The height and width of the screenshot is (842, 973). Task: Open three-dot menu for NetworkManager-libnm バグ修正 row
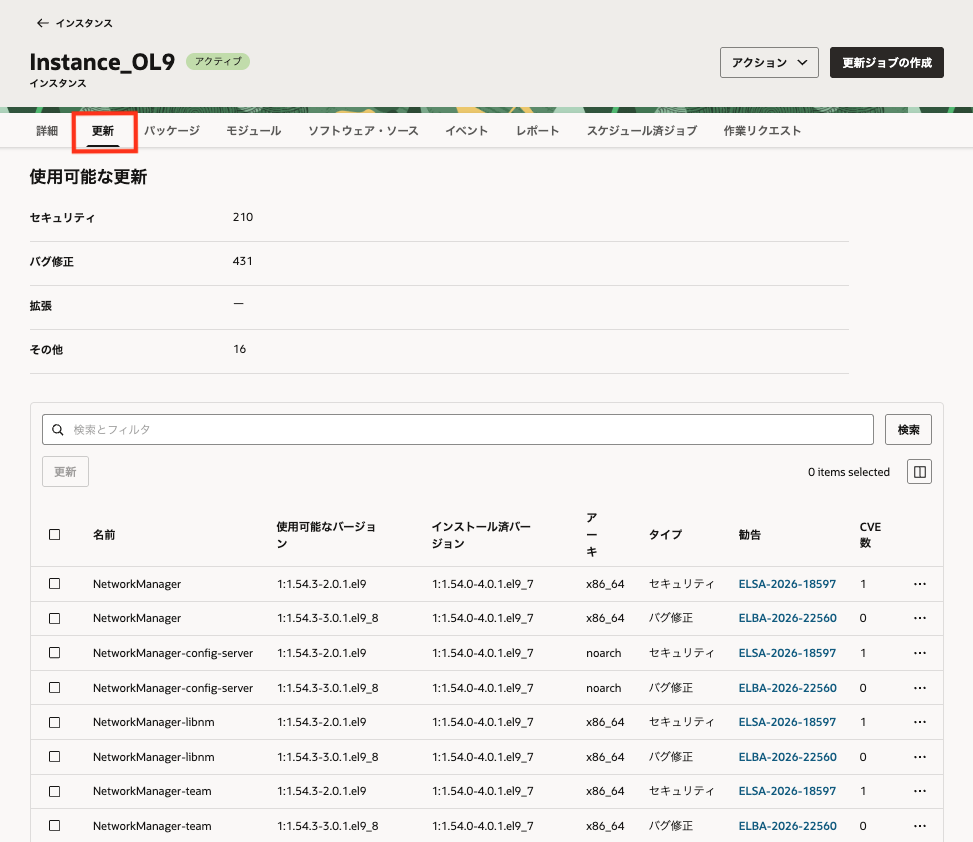(x=920, y=757)
